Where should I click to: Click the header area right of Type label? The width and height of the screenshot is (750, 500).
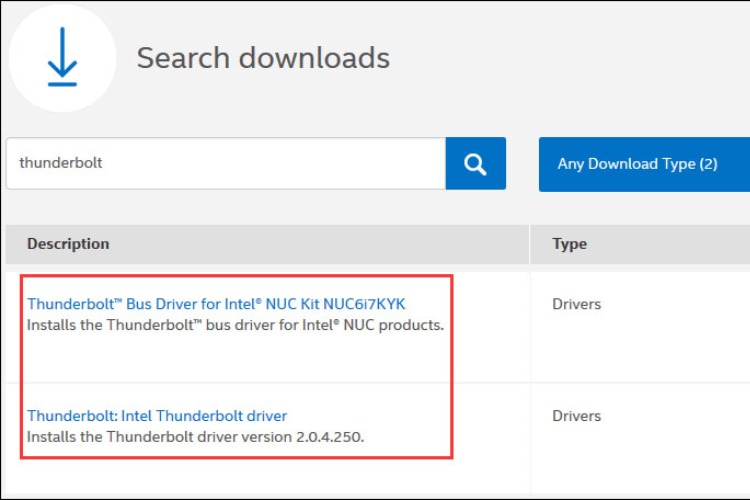(670, 244)
